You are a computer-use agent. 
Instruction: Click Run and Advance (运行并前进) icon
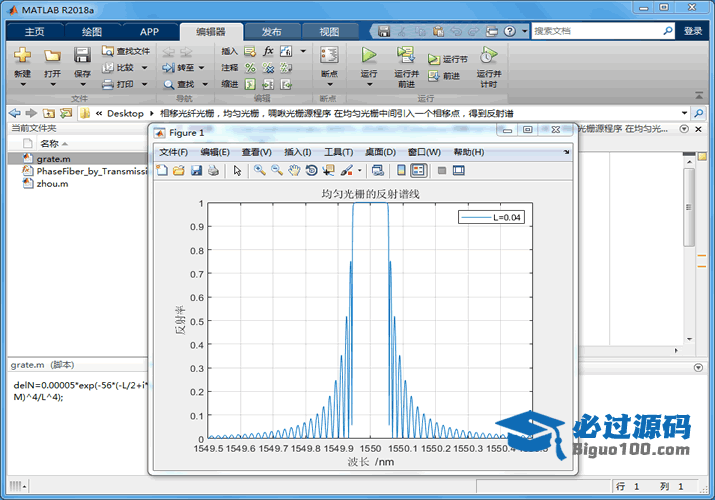pos(405,55)
